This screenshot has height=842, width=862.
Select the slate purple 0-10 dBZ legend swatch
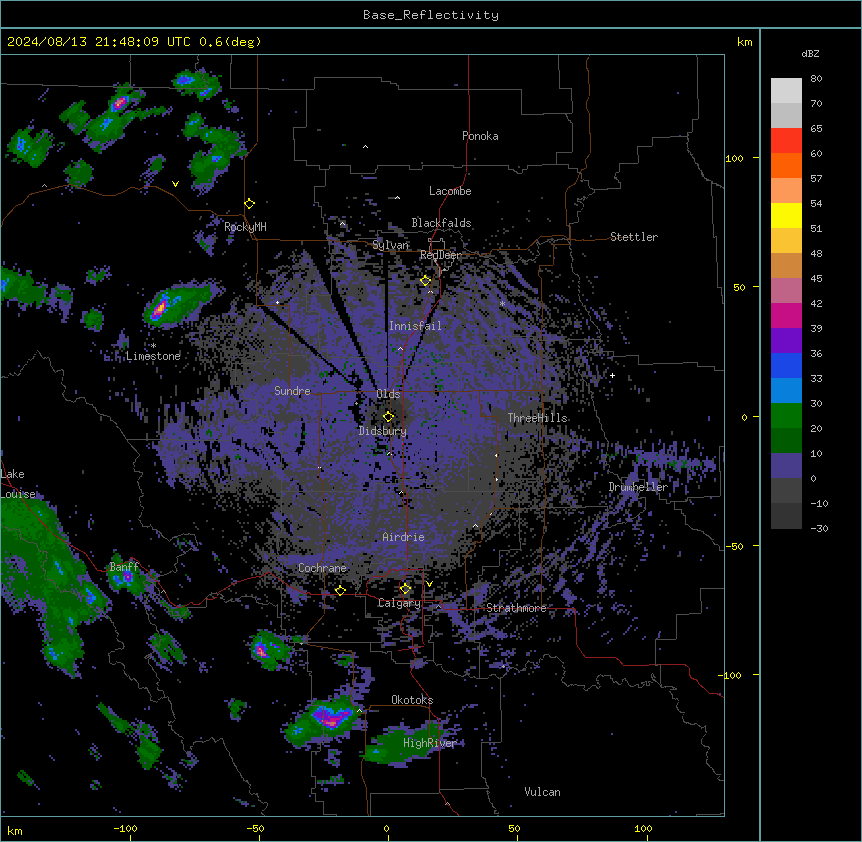click(x=786, y=466)
